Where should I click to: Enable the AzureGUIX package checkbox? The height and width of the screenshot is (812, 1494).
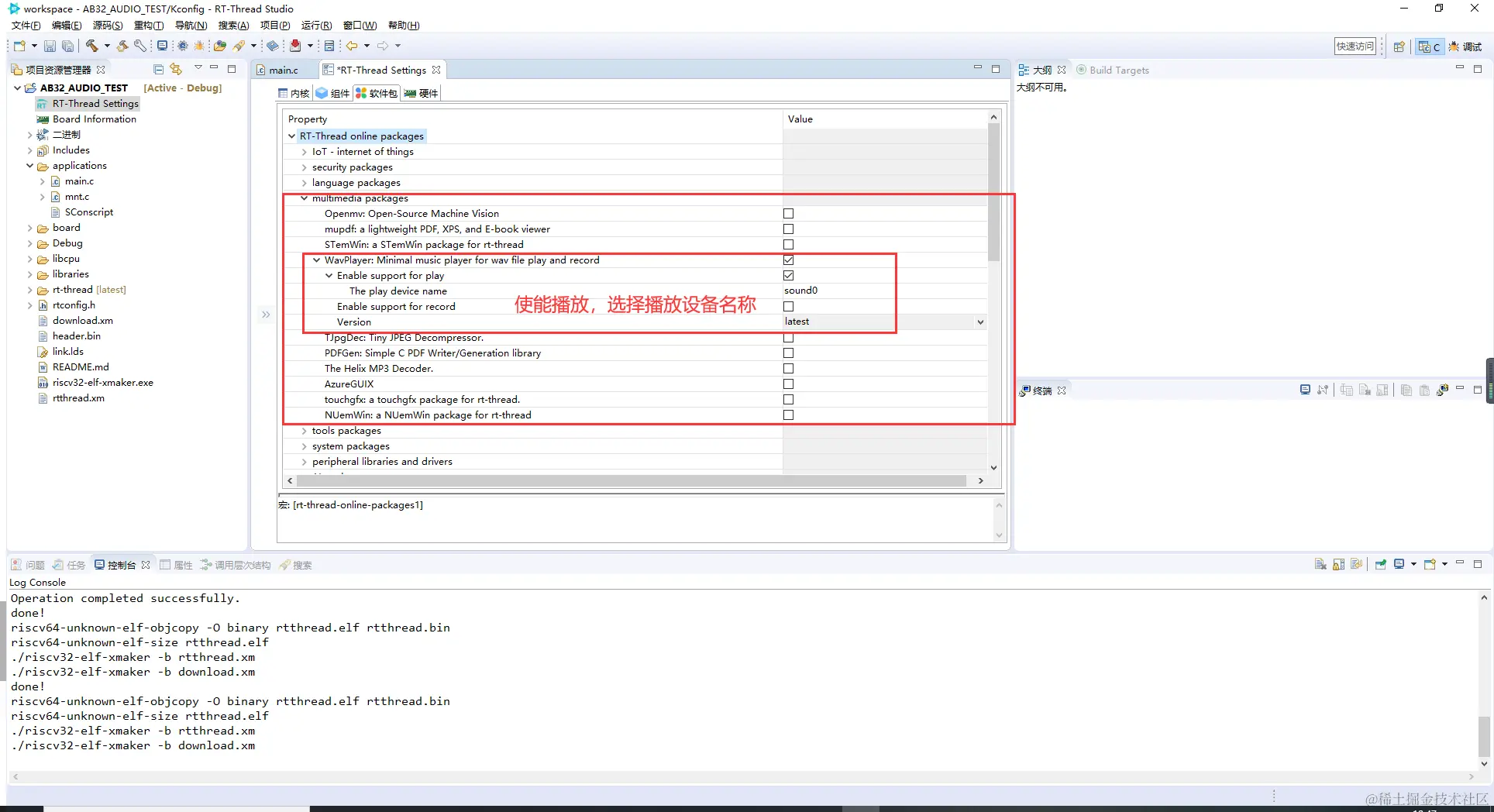(x=788, y=384)
